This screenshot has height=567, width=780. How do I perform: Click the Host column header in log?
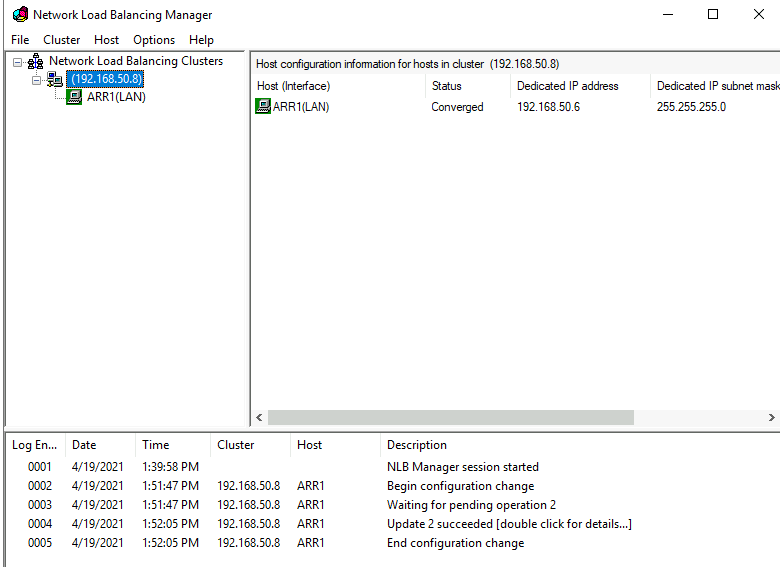[336, 445]
